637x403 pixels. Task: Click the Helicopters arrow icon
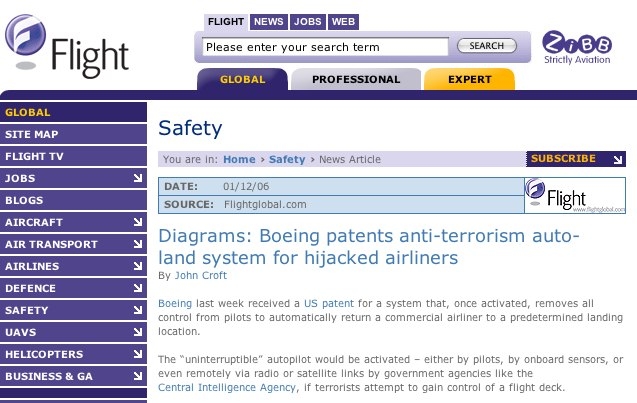pos(138,354)
